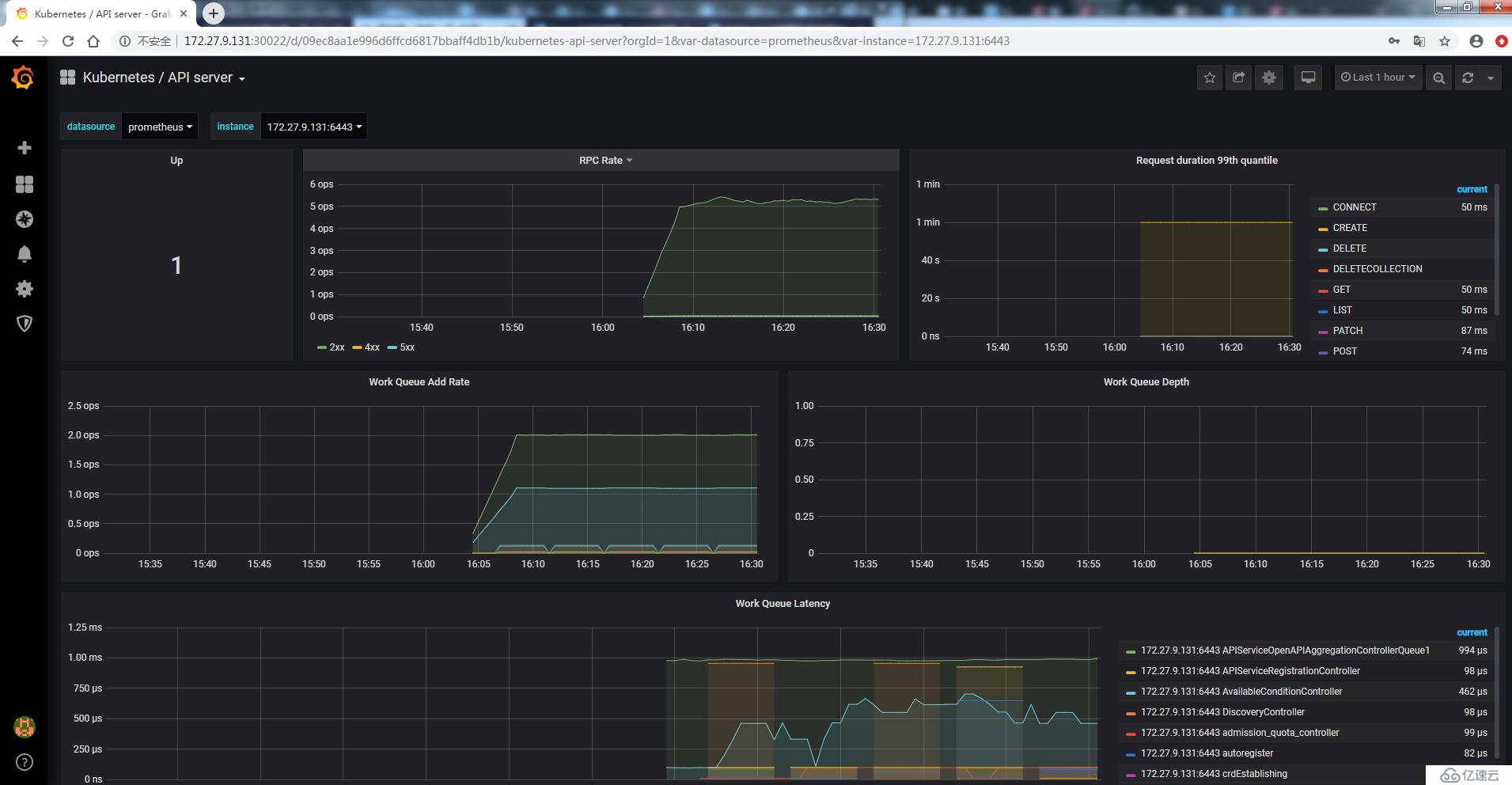Open the Work Queue Add Rate panel menu
The width and height of the screenshot is (1512, 785).
click(x=419, y=382)
